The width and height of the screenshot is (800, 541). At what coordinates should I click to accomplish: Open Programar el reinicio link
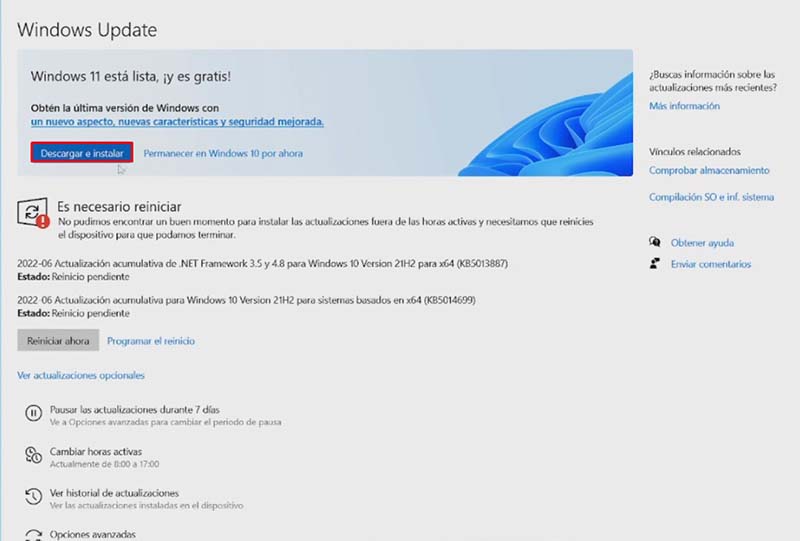point(151,341)
